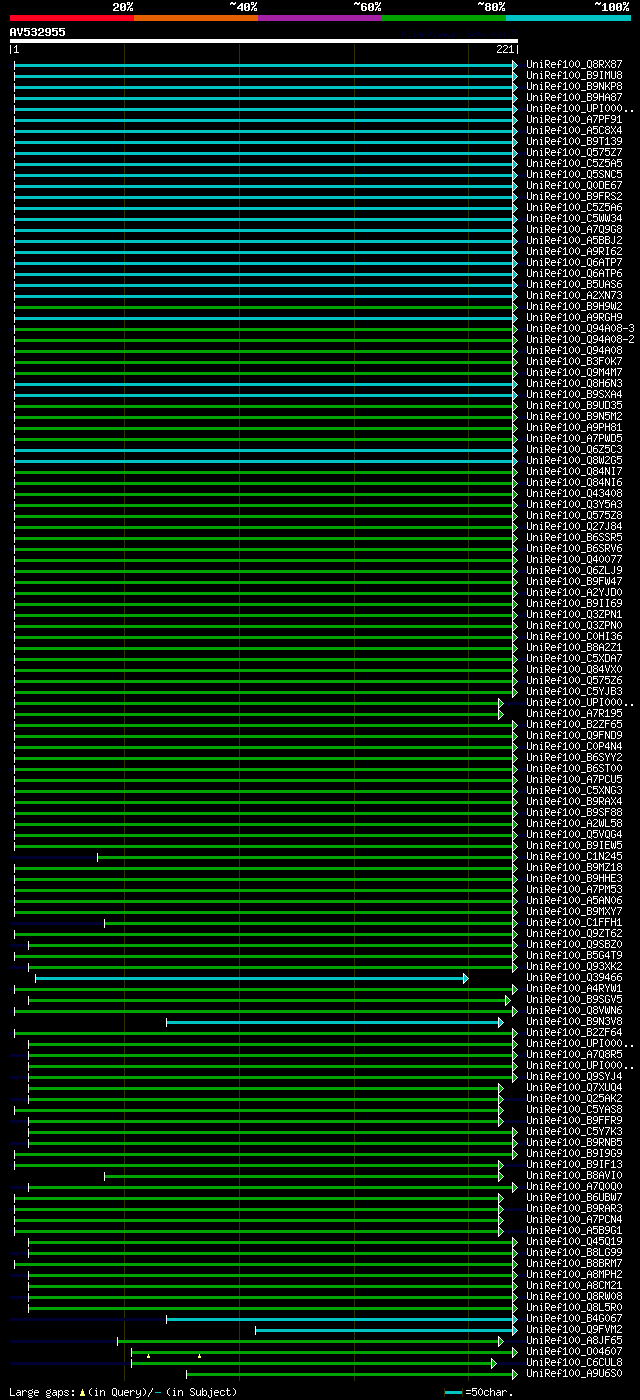This screenshot has width=640, height=1400.
Task: Click the short cyan alignment bar for Q39466
Action: [x=250, y=977]
